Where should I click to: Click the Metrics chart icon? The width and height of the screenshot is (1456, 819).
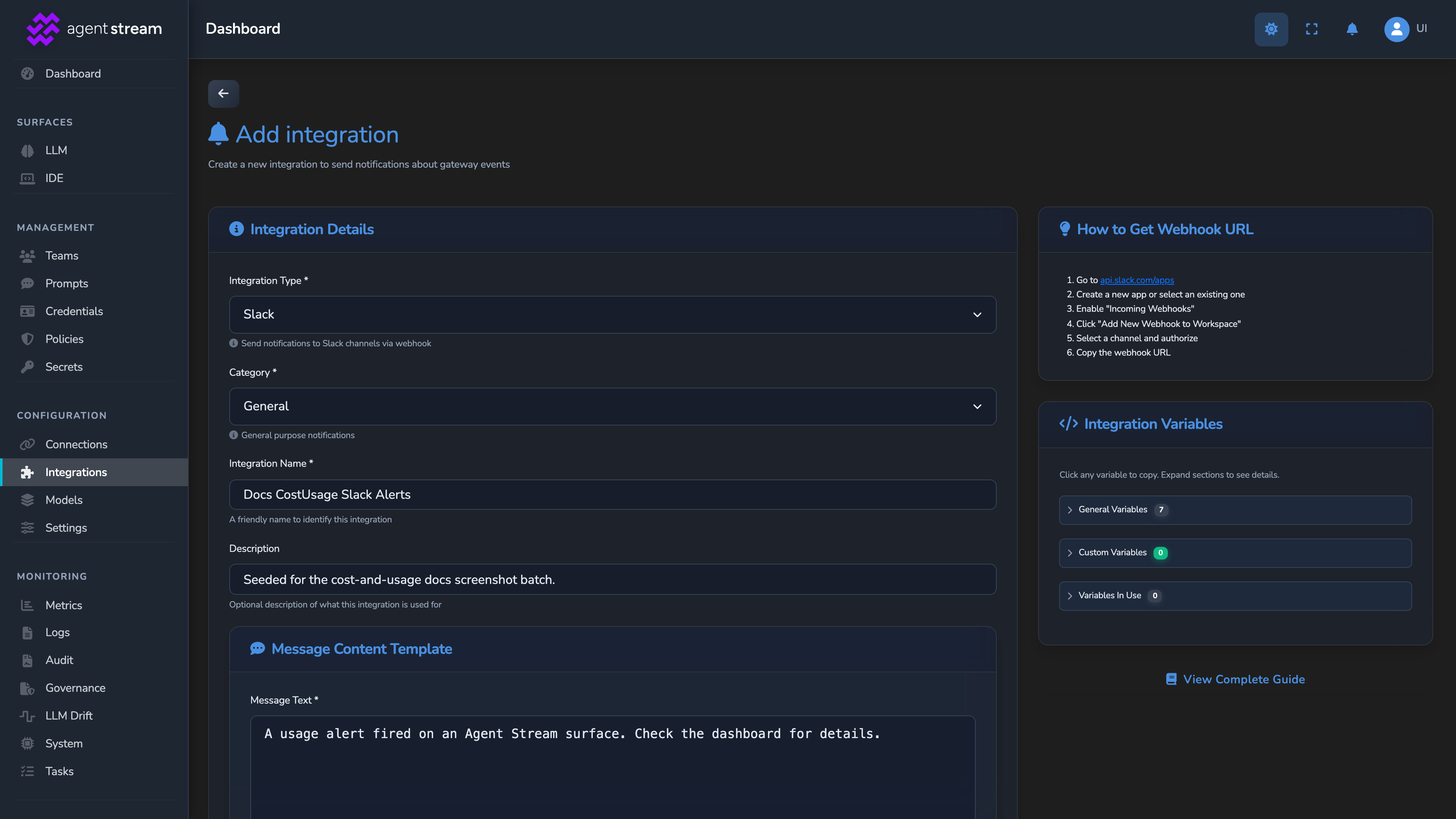tap(27, 605)
